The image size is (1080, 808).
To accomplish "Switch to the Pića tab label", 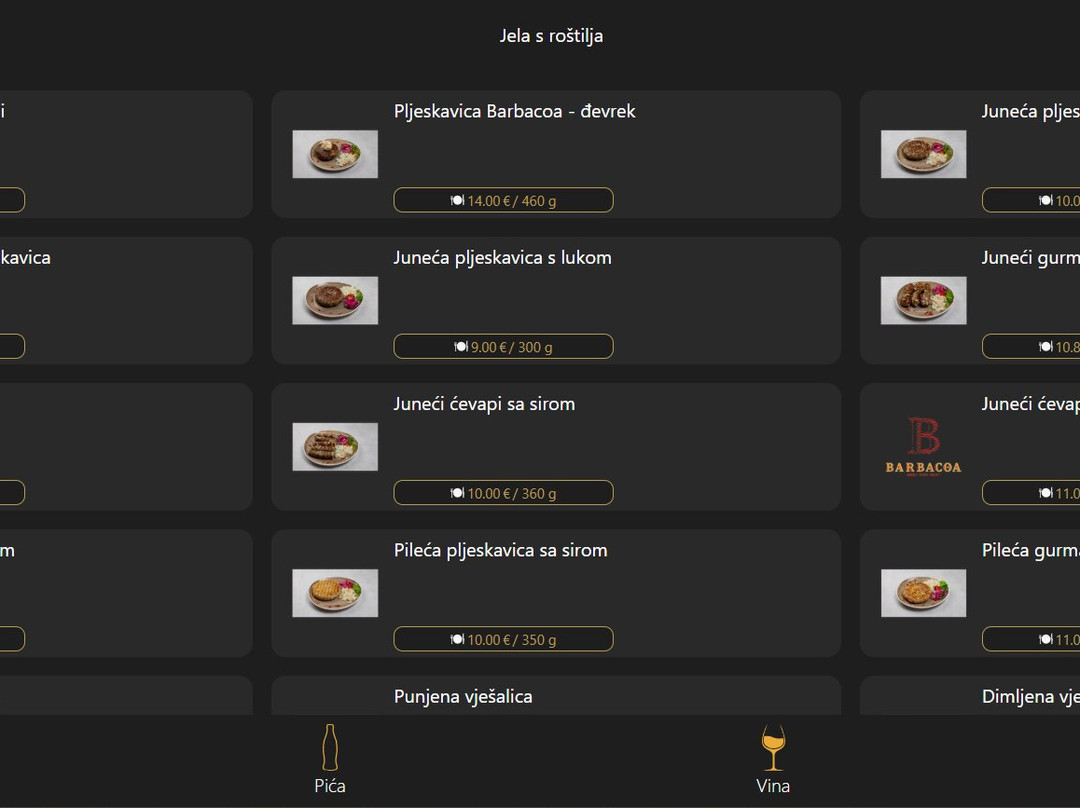I will (330, 786).
